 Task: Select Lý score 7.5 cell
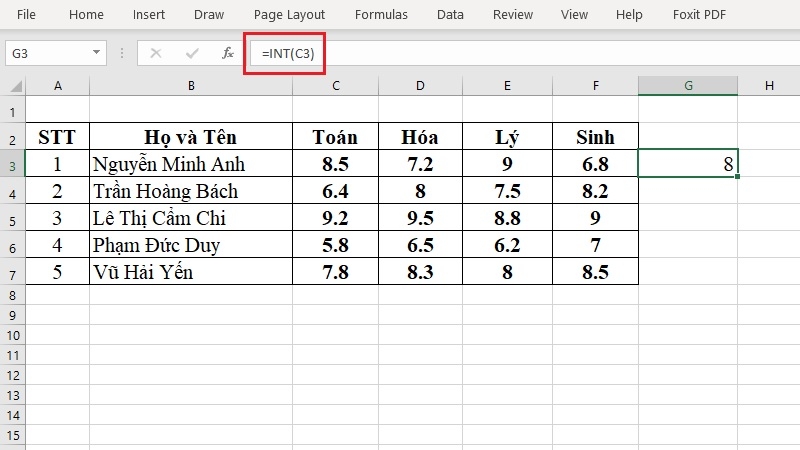point(507,190)
